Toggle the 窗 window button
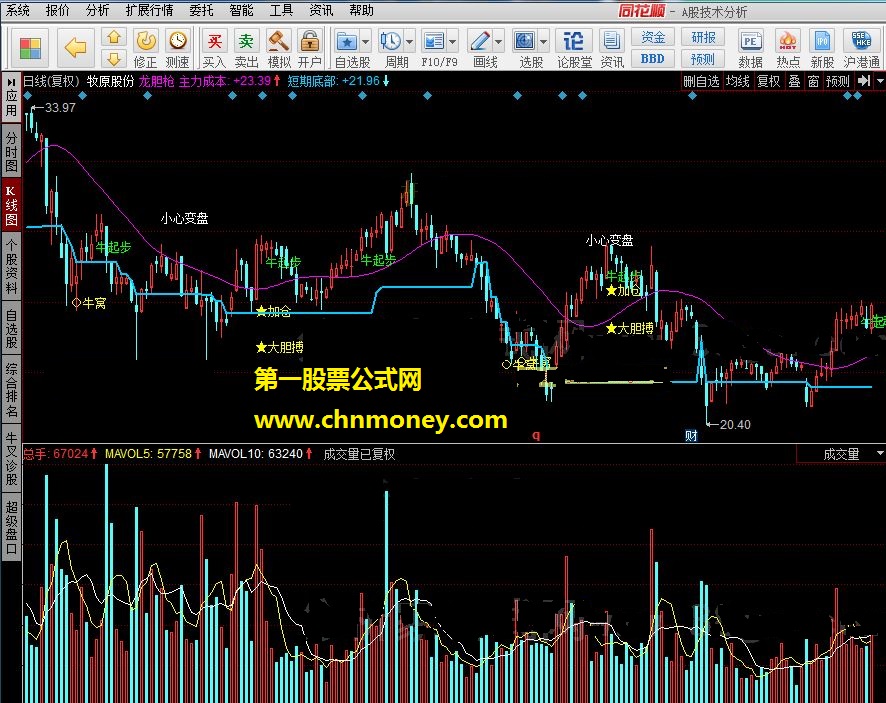 click(x=813, y=81)
